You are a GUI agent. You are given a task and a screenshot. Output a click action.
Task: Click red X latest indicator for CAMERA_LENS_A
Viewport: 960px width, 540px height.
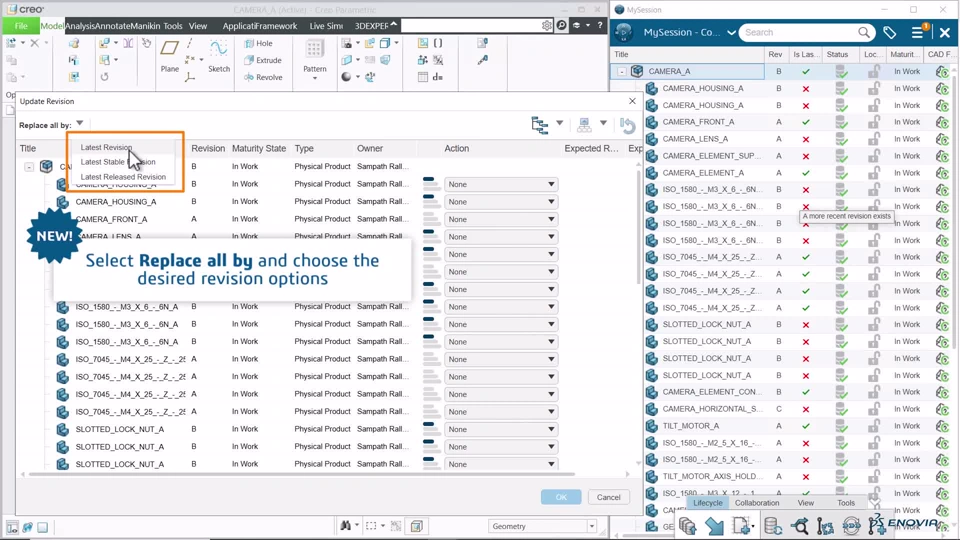(x=806, y=139)
